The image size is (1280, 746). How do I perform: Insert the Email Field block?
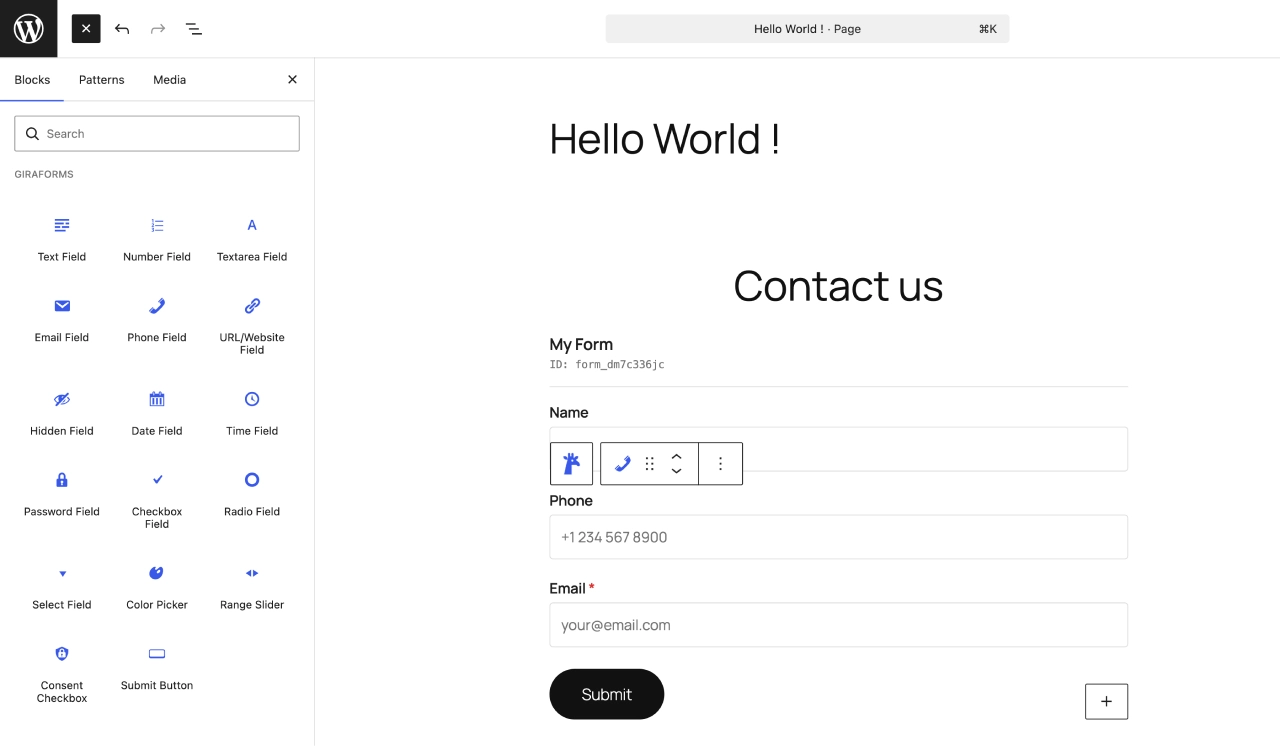(62, 319)
